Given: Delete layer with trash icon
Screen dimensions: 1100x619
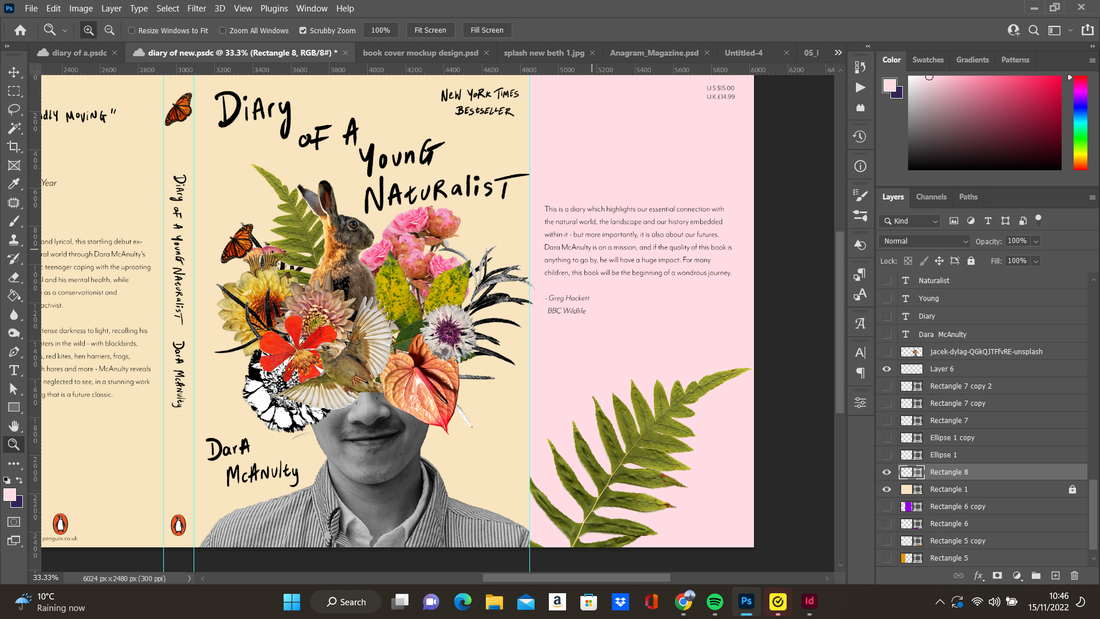Looking at the screenshot, I should coord(1074,575).
